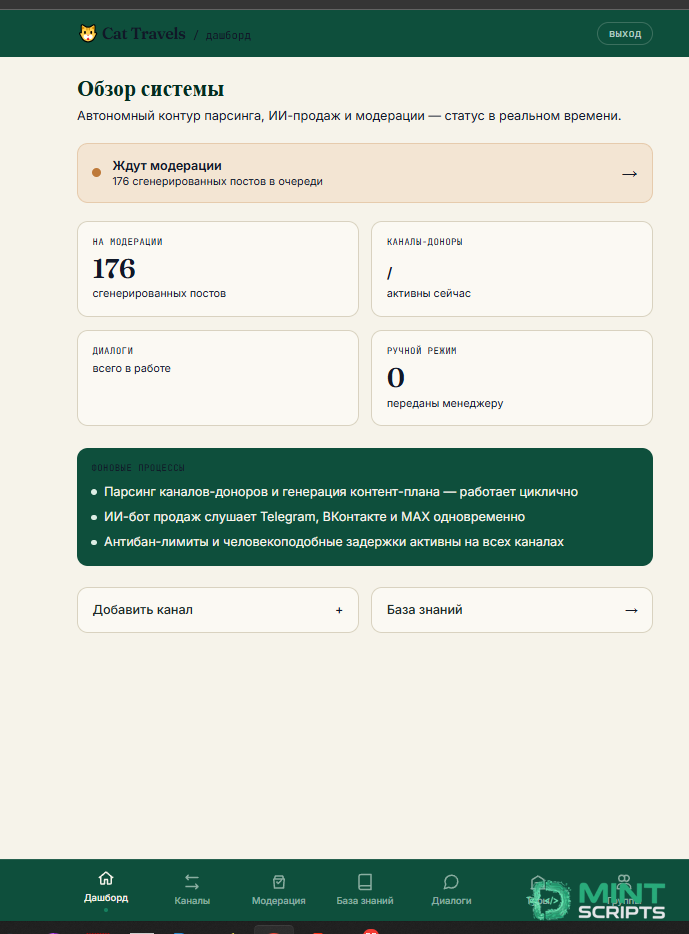689x934 pixels.
Task: Open the 'Каналы-доноры' stats card
Action: click(x=512, y=269)
